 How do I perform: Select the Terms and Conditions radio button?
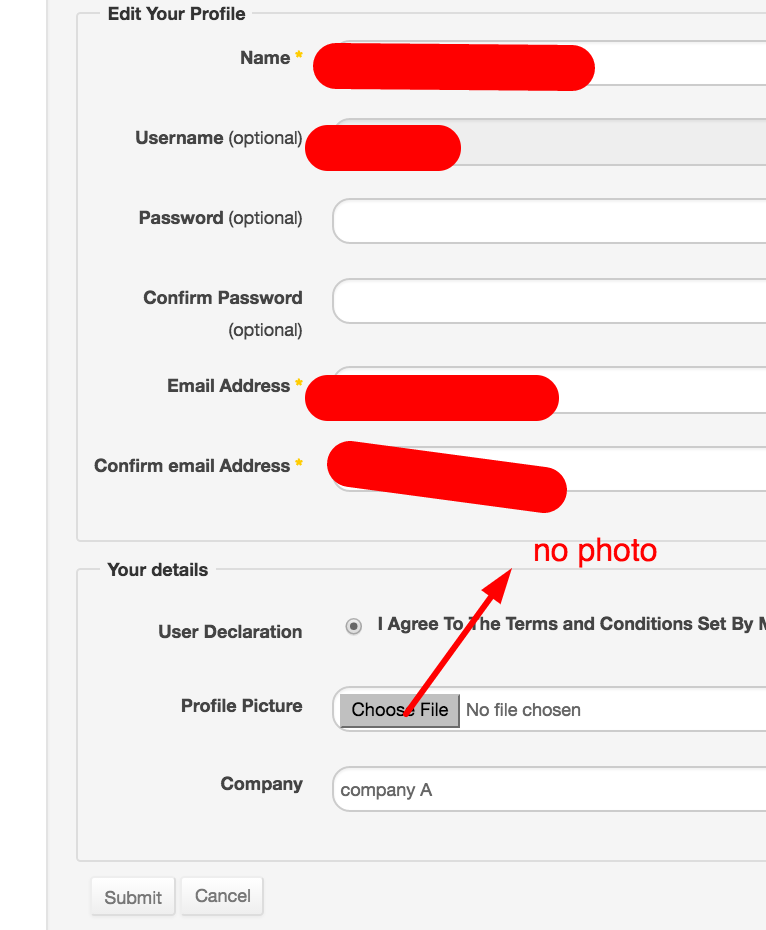(354, 627)
